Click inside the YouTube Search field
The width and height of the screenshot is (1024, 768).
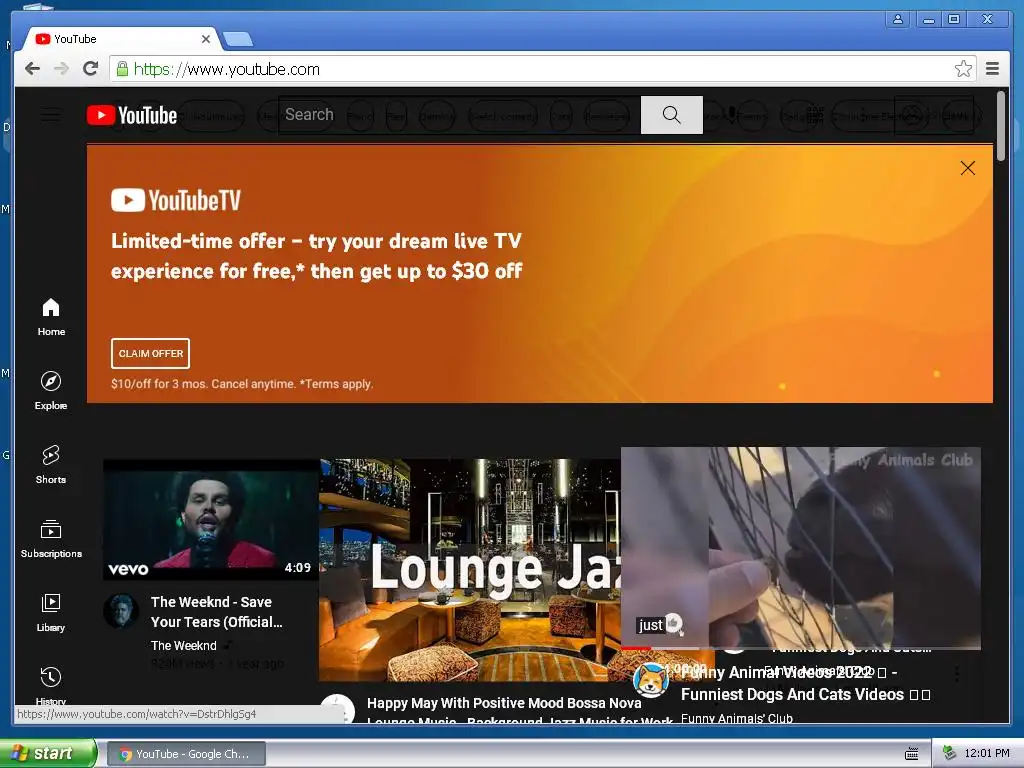pyautogui.click(x=460, y=115)
